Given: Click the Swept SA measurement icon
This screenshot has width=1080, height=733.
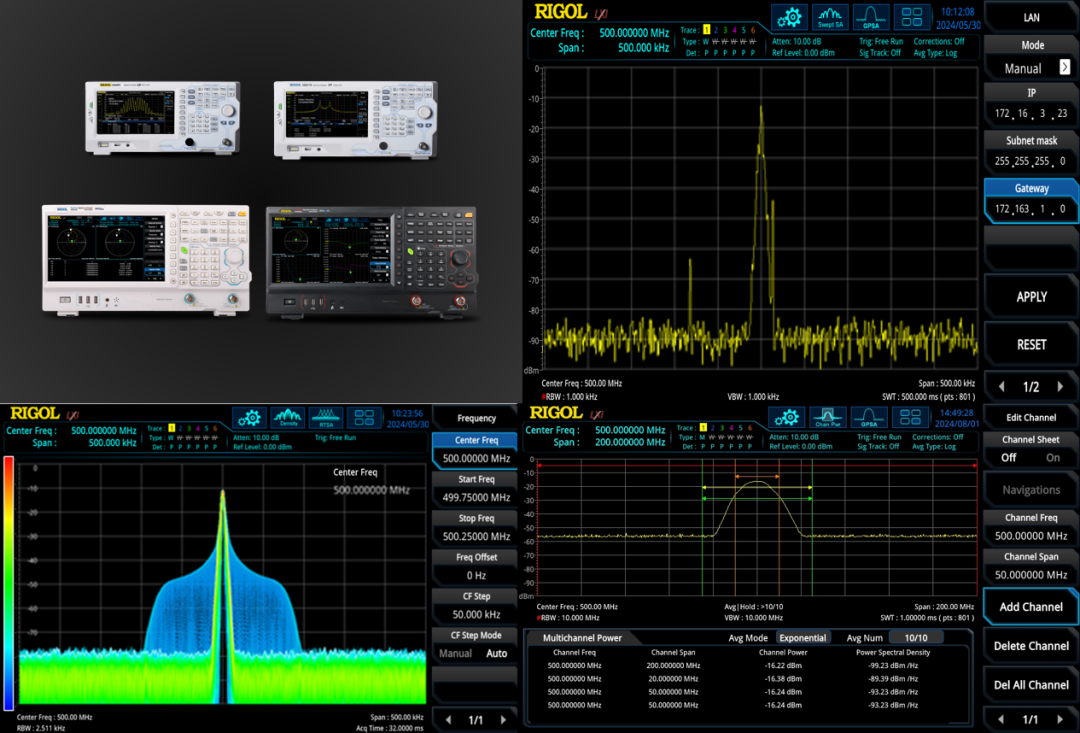Looking at the screenshot, I should (830, 17).
